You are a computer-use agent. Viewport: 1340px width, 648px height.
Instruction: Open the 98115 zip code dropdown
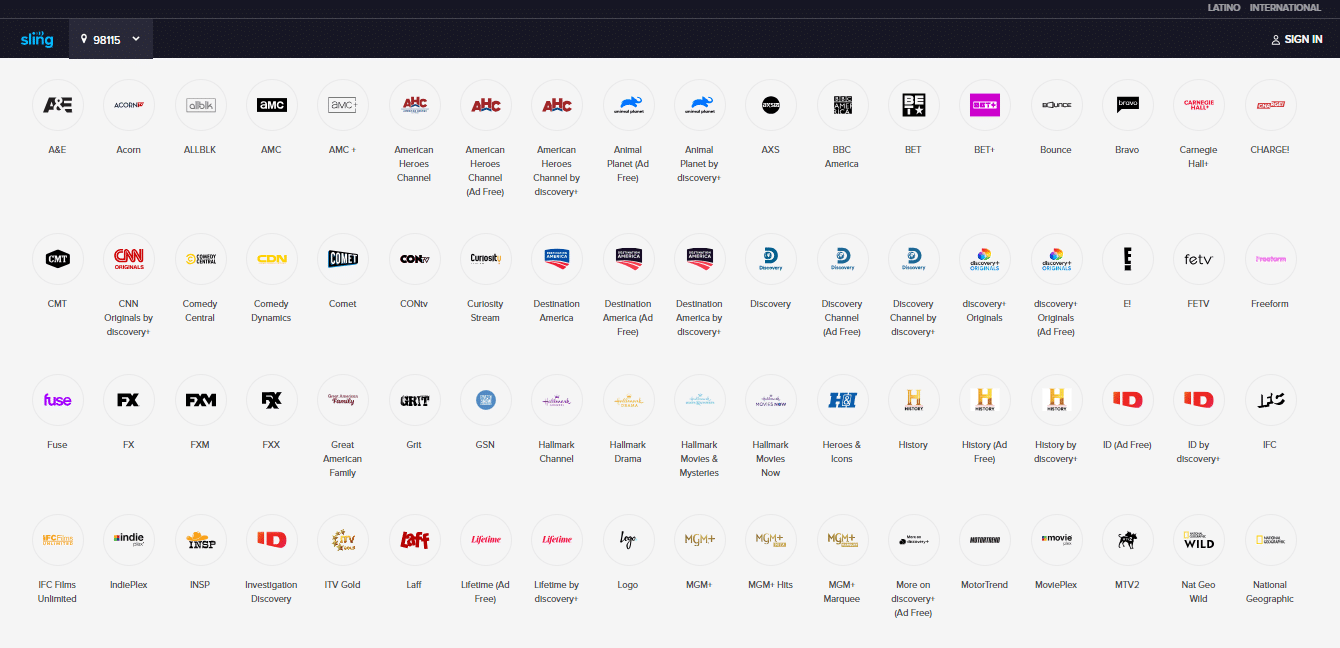coord(111,39)
